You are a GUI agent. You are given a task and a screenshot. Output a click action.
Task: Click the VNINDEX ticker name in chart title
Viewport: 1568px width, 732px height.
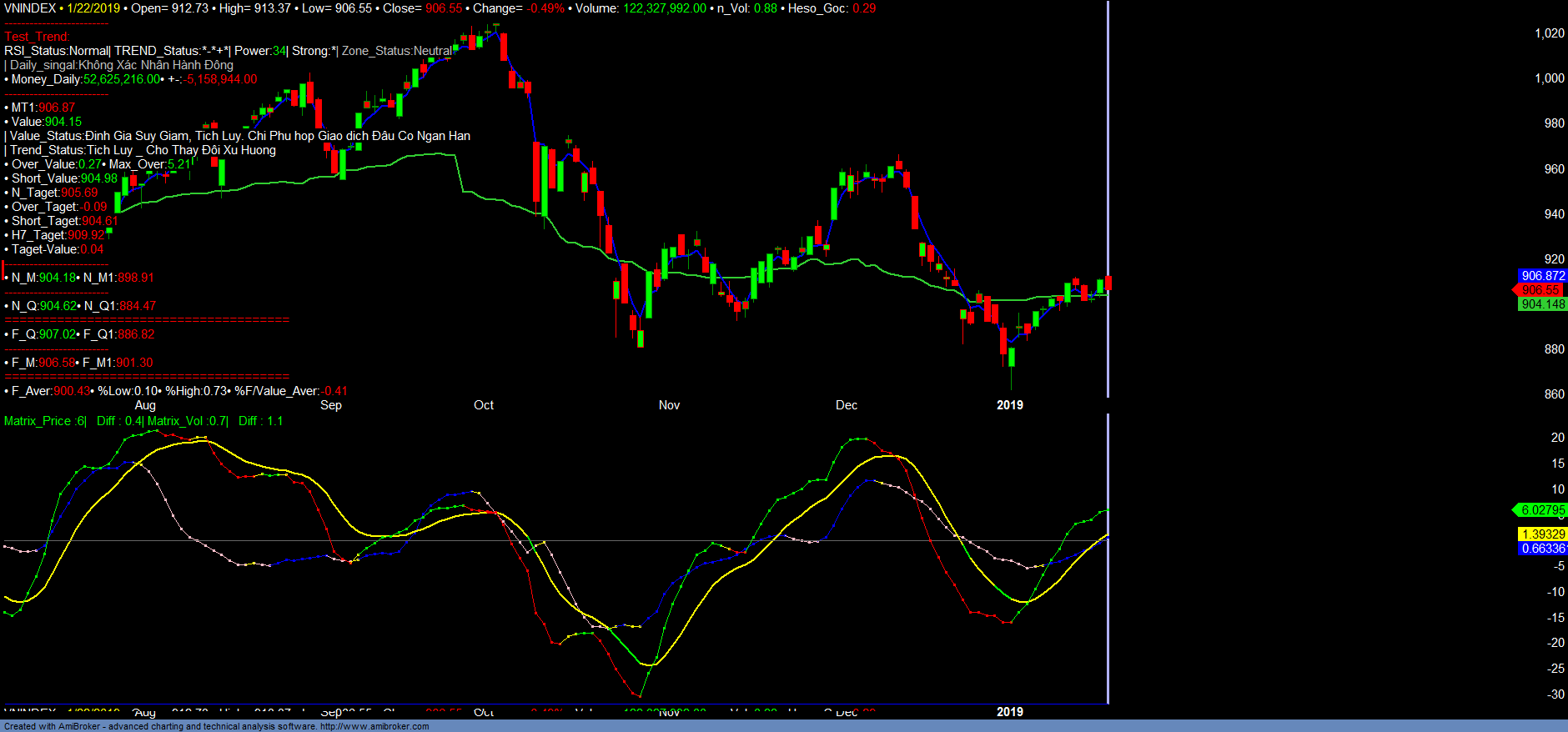point(30,8)
